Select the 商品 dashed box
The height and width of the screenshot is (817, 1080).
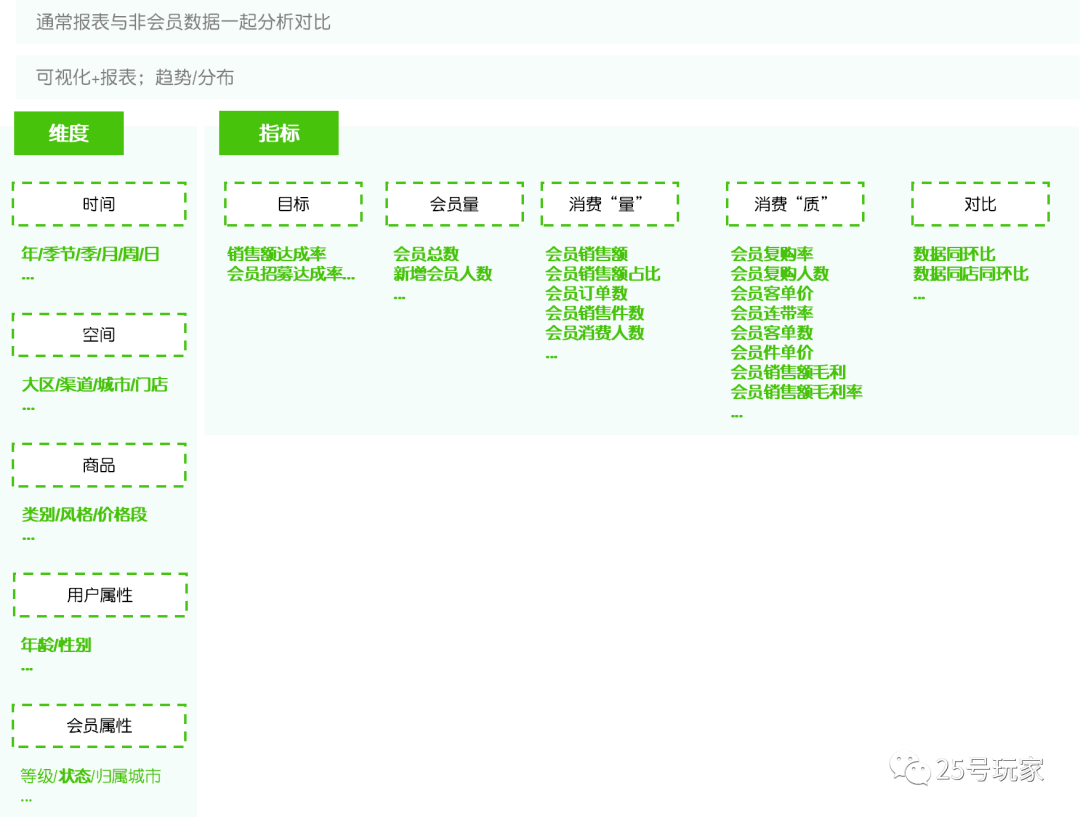coord(99,465)
